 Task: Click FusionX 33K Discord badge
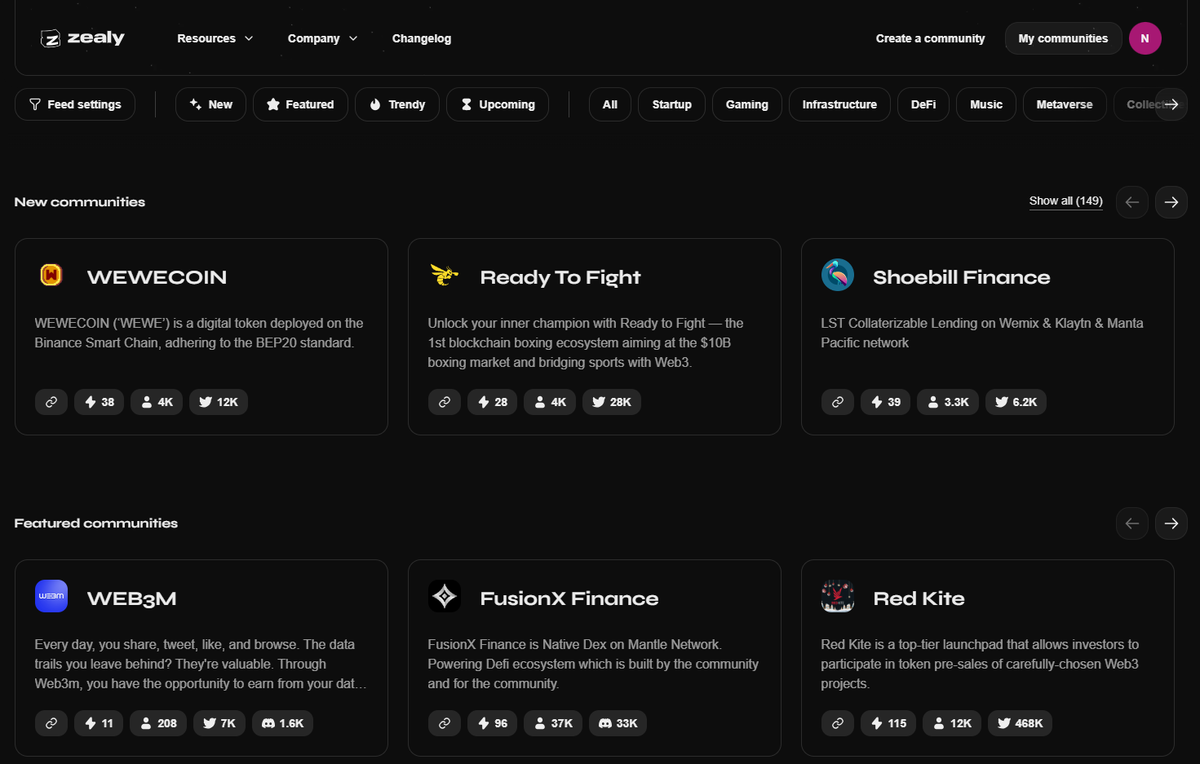[618, 723]
